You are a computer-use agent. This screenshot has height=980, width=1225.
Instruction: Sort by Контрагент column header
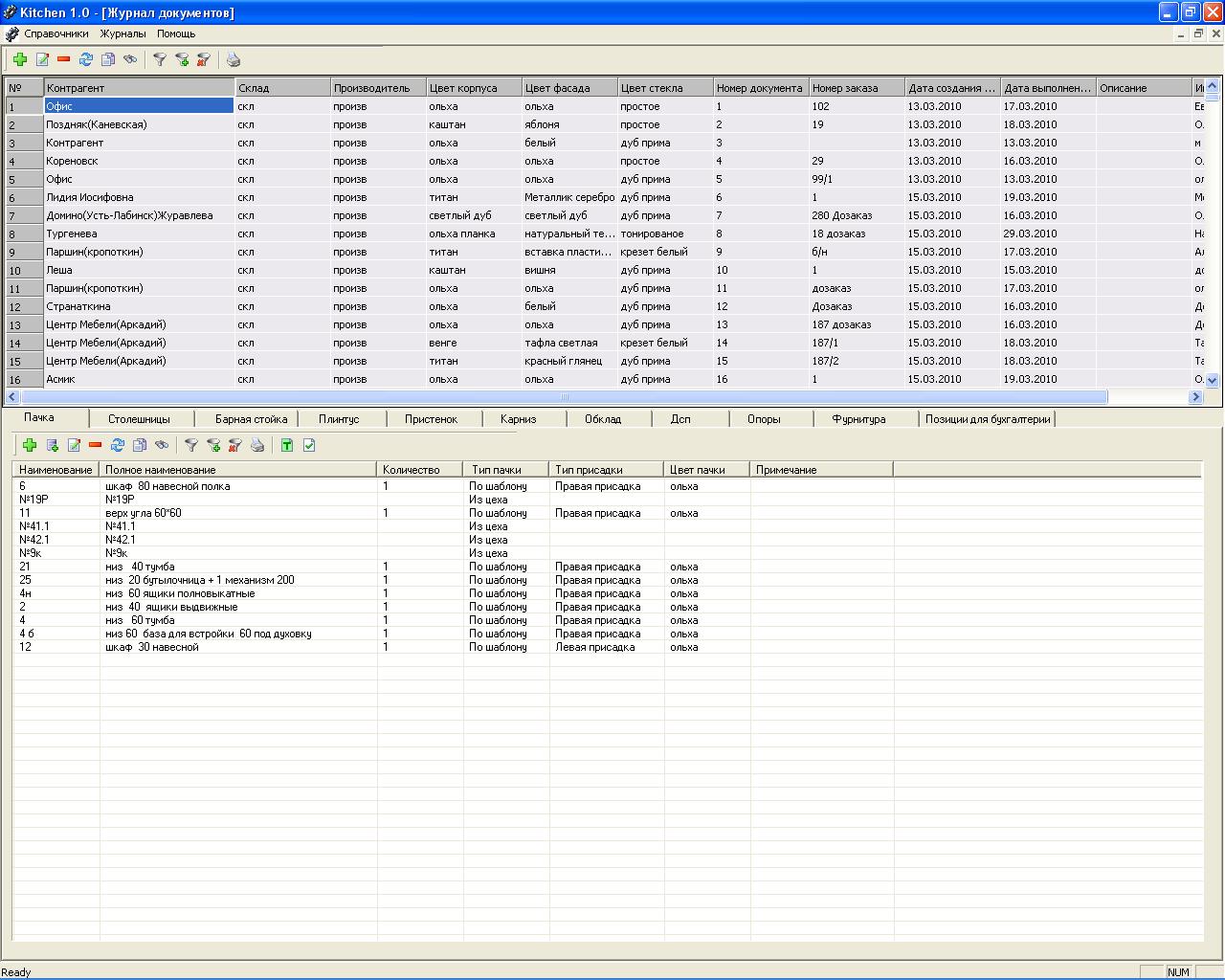tap(139, 88)
